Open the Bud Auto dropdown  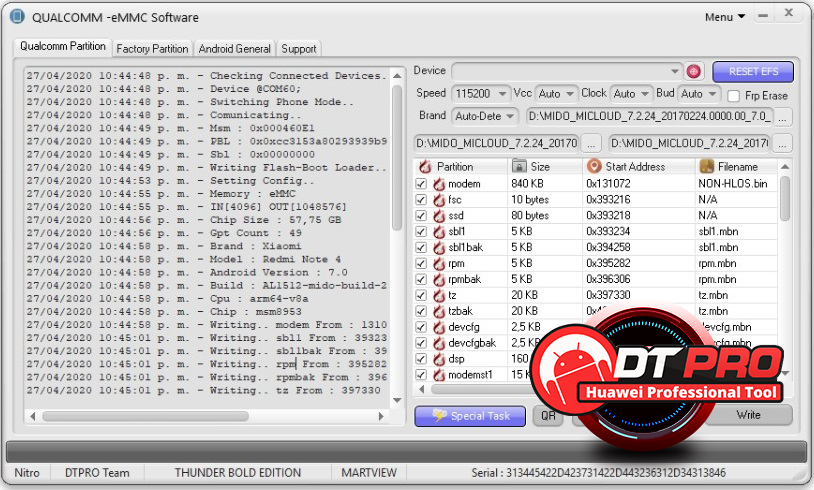click(x=712, y=94)
